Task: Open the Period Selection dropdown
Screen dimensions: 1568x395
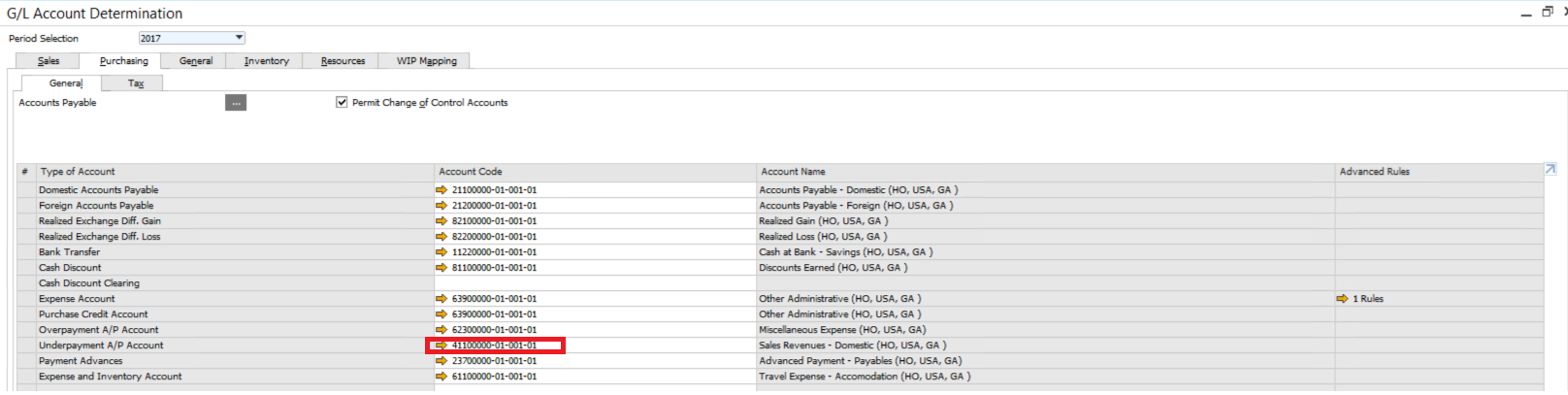Action: click(239, 38)
